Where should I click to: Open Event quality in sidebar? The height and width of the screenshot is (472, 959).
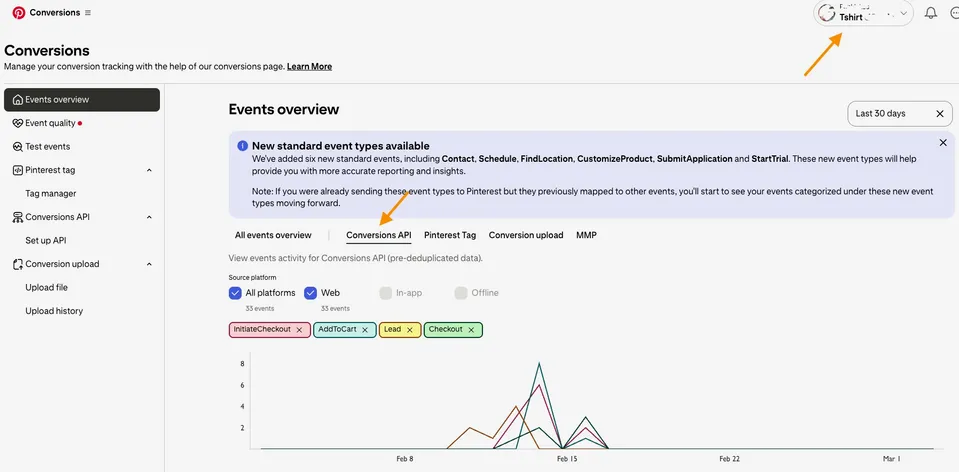click(50, 124)
